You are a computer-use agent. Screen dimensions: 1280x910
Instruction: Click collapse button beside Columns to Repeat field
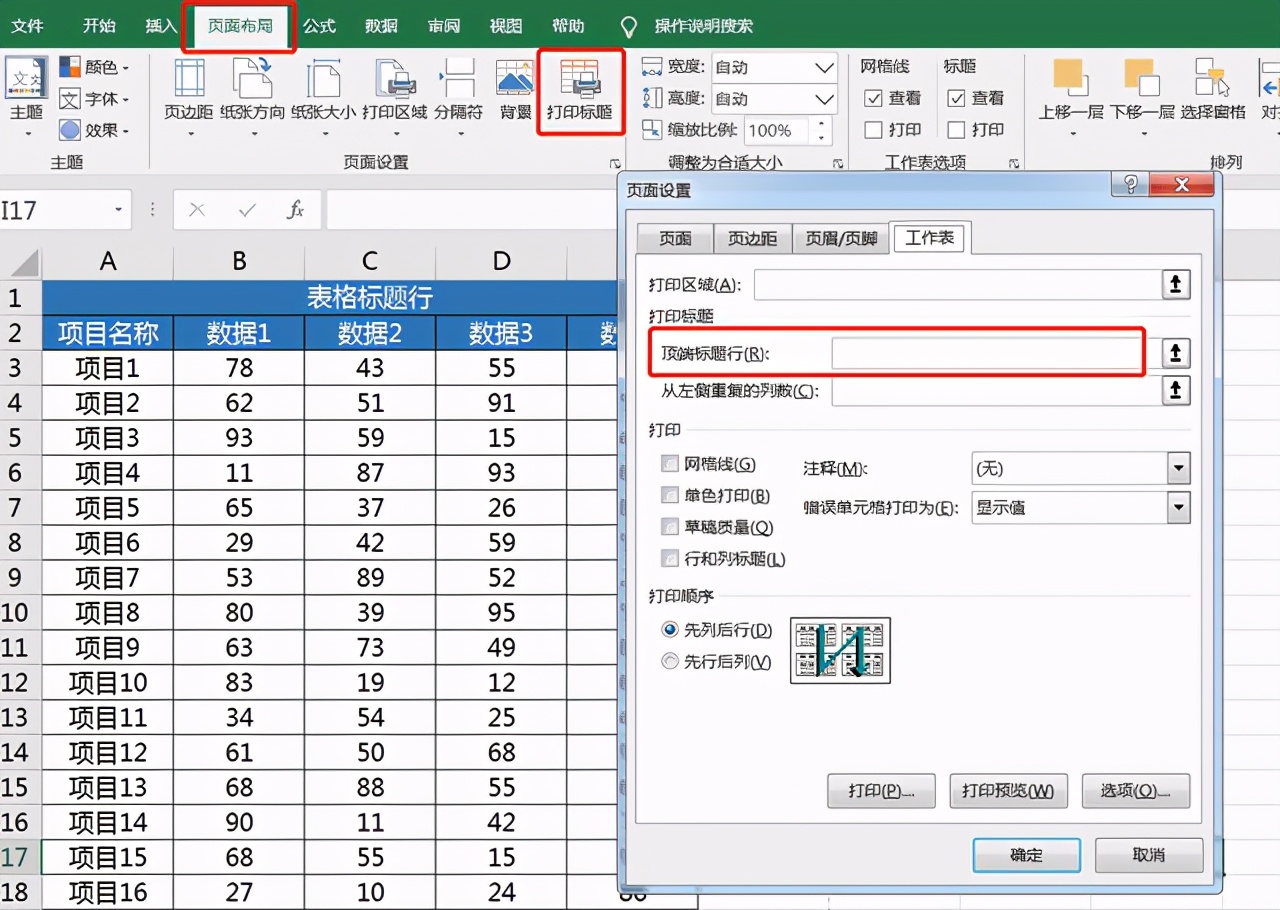1176,391
